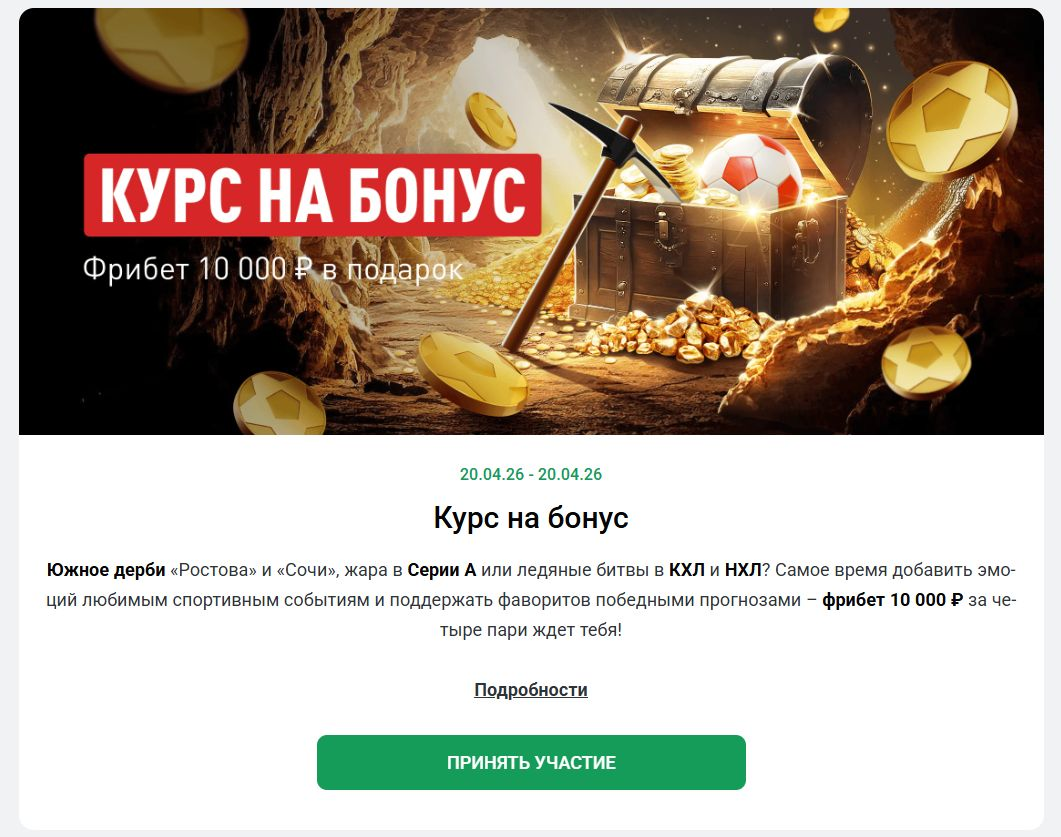Click the heading Курс на бонус
The height and width of the screenshot is (837, 1061).
pos(531,518)
